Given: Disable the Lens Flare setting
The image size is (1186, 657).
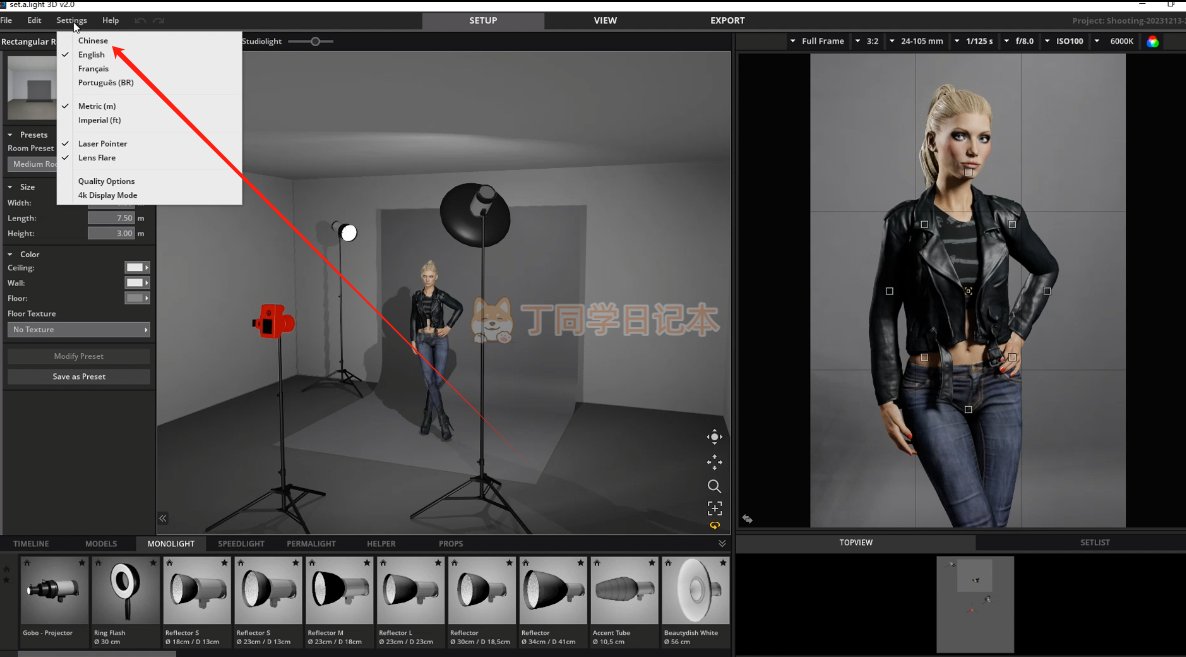Looking at the screenshot, I should (x=96, y=158).
